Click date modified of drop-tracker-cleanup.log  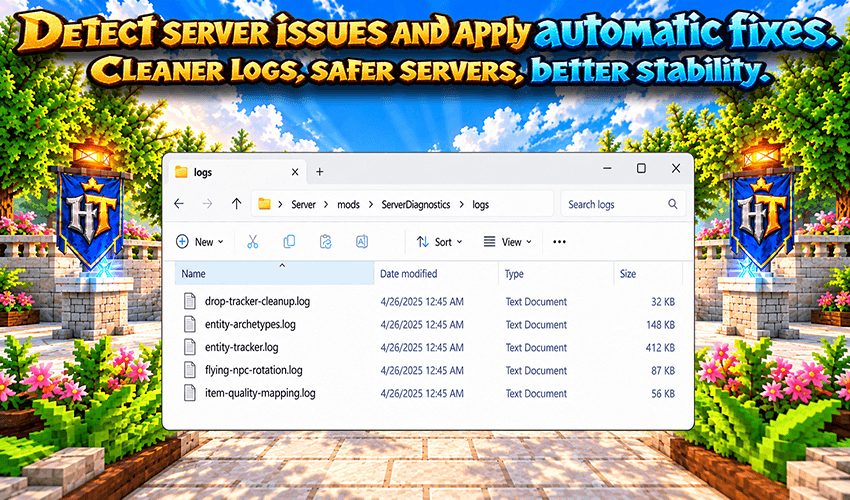(x=422, y=302)
